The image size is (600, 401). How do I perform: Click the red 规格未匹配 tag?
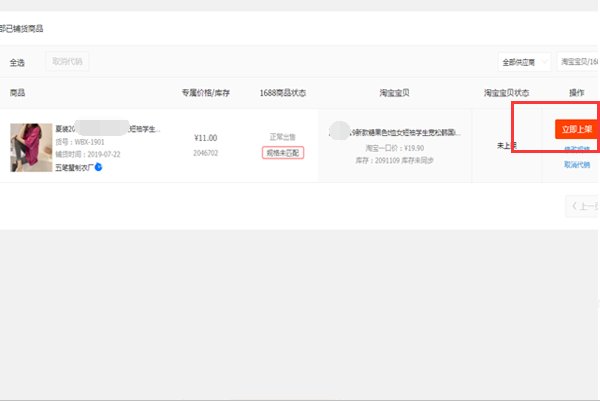pos(283,153)
